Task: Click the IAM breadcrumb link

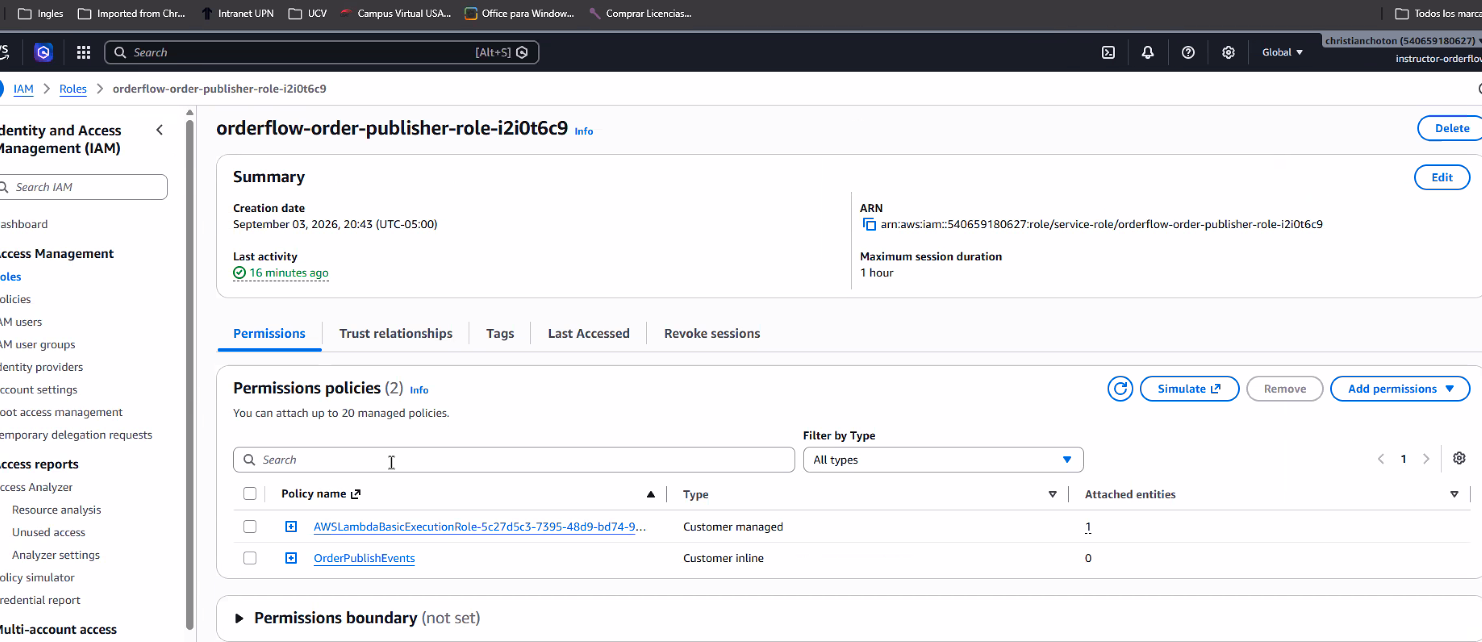Action: click(23, 89)
